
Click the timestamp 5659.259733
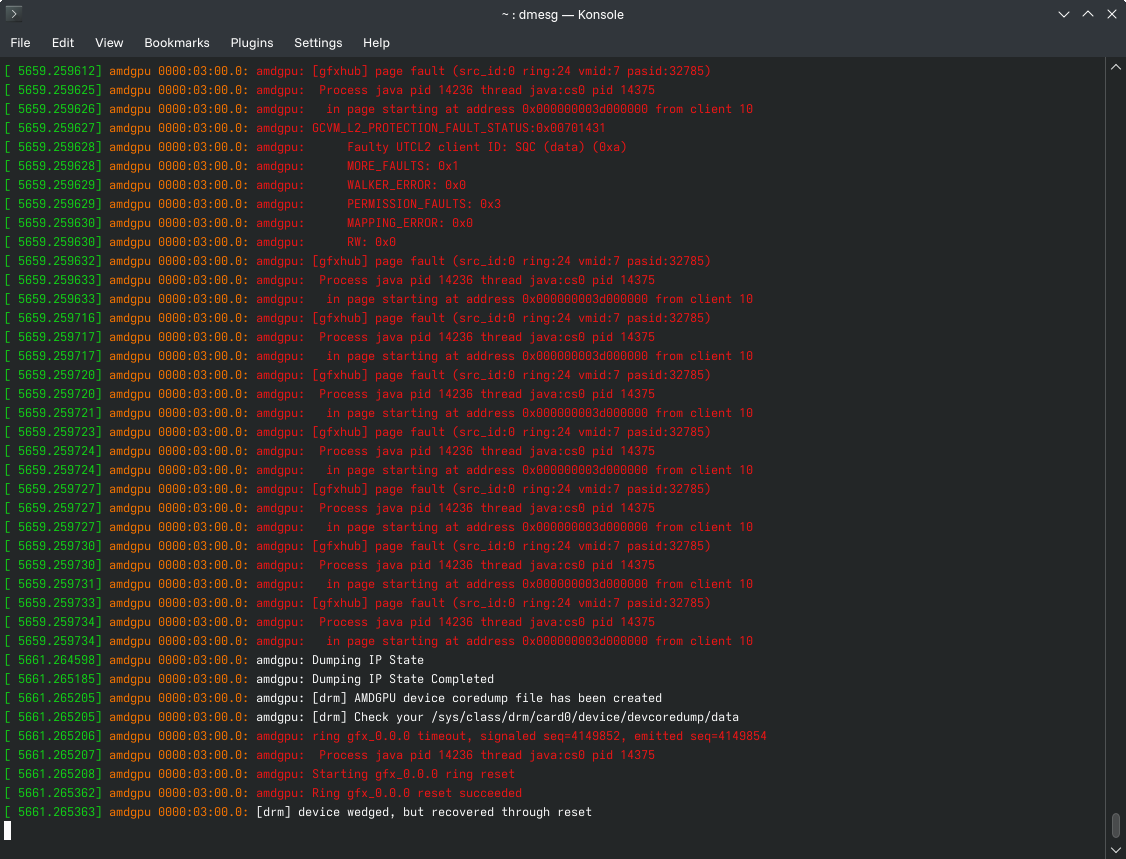[56, 603]
